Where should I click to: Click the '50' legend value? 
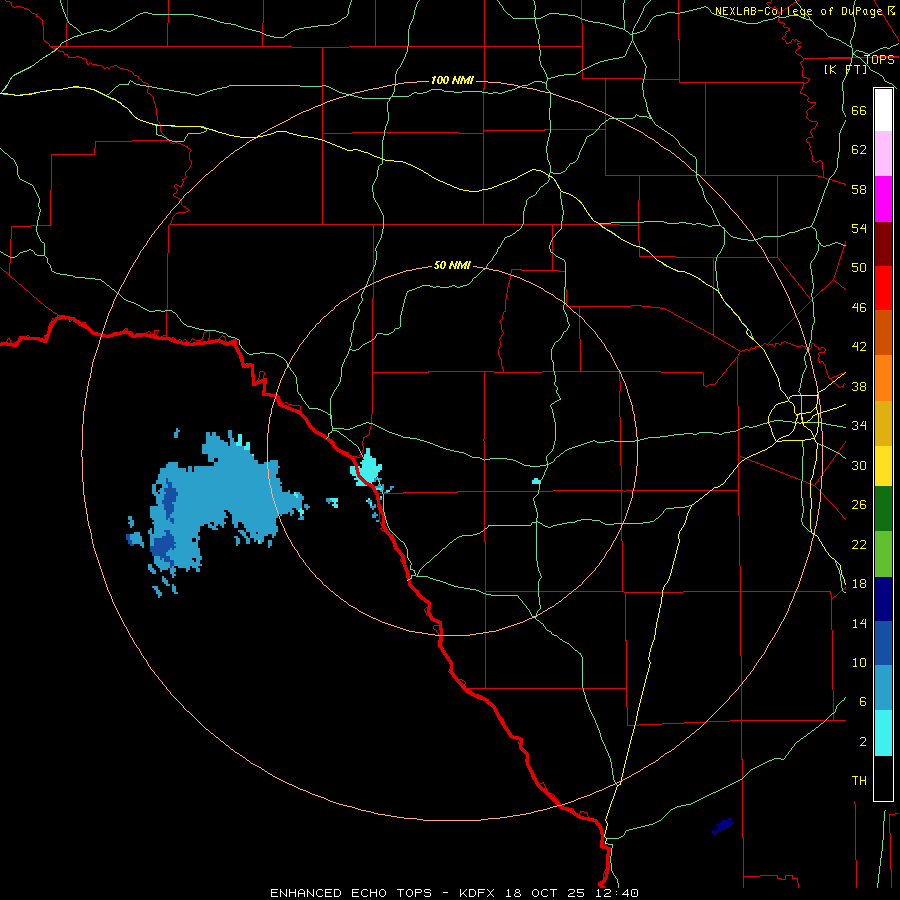coord(859,268)
